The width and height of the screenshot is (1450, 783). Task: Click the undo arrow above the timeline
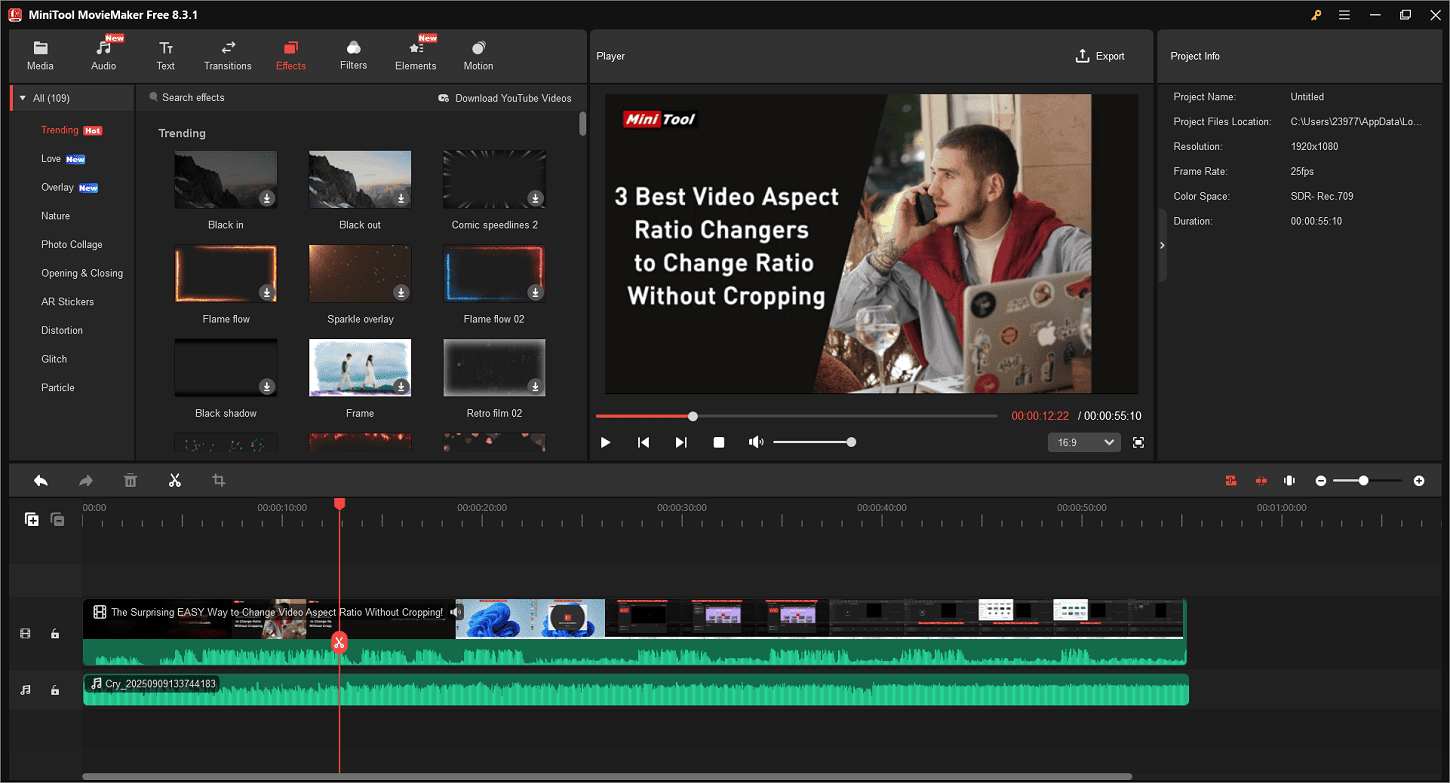[x=41, y=481]
